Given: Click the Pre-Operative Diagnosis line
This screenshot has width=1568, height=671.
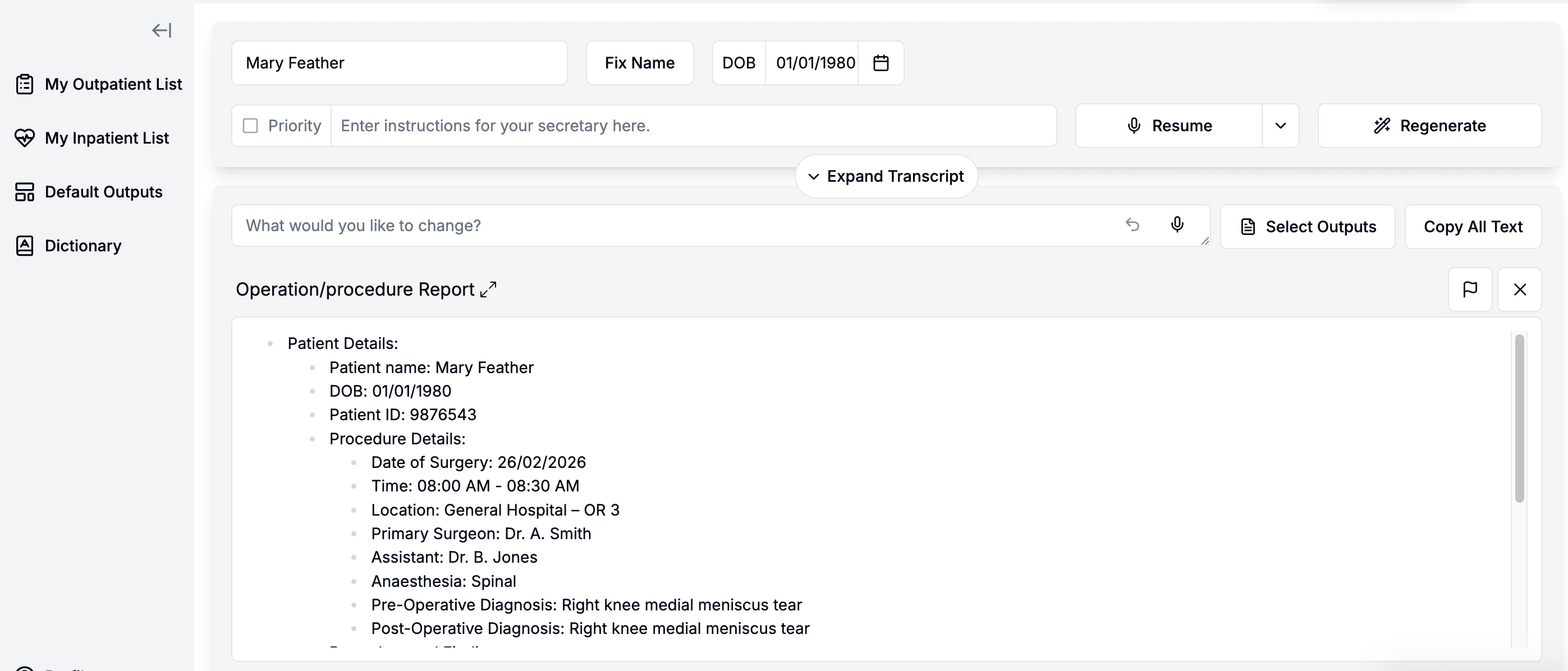Looking at the screenshot, I should (x=586, y=605).
